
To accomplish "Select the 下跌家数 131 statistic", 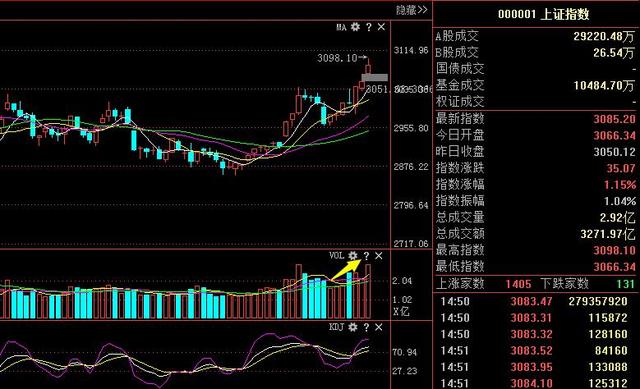I will coord(588,283).
